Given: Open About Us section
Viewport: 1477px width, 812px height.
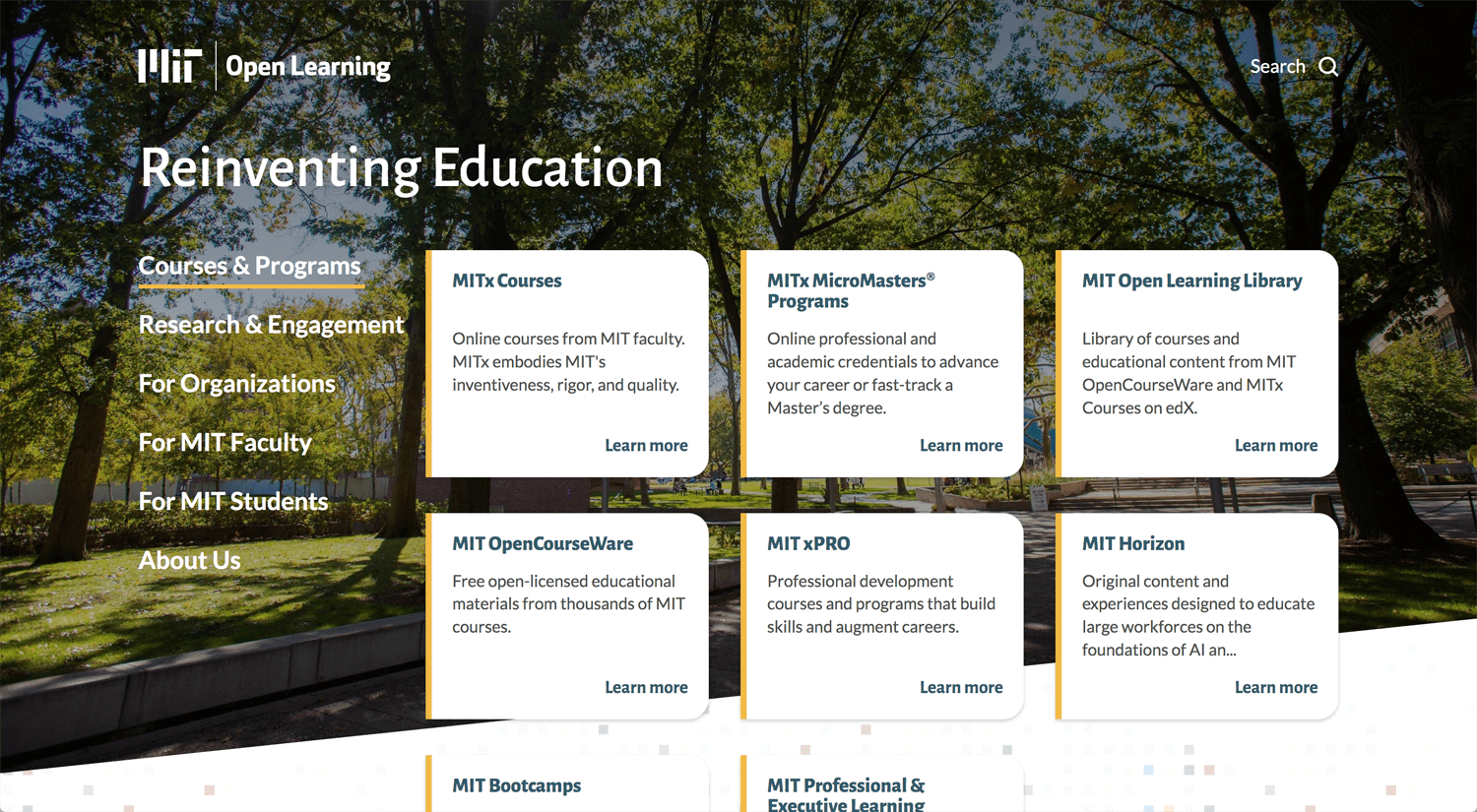Looking at the screenshot, I should click(189, 560).
